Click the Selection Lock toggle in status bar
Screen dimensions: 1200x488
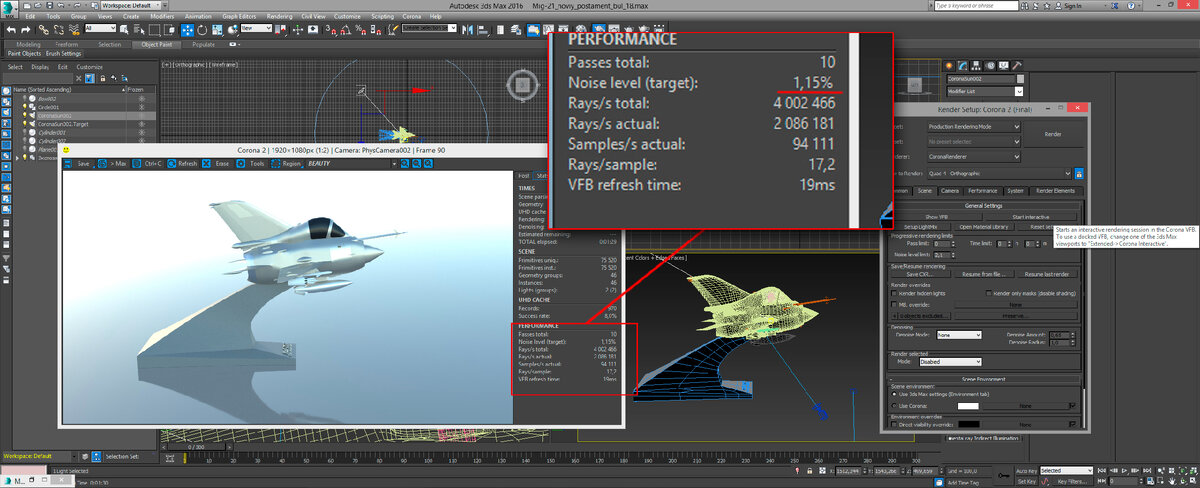[x=810, y=471]
